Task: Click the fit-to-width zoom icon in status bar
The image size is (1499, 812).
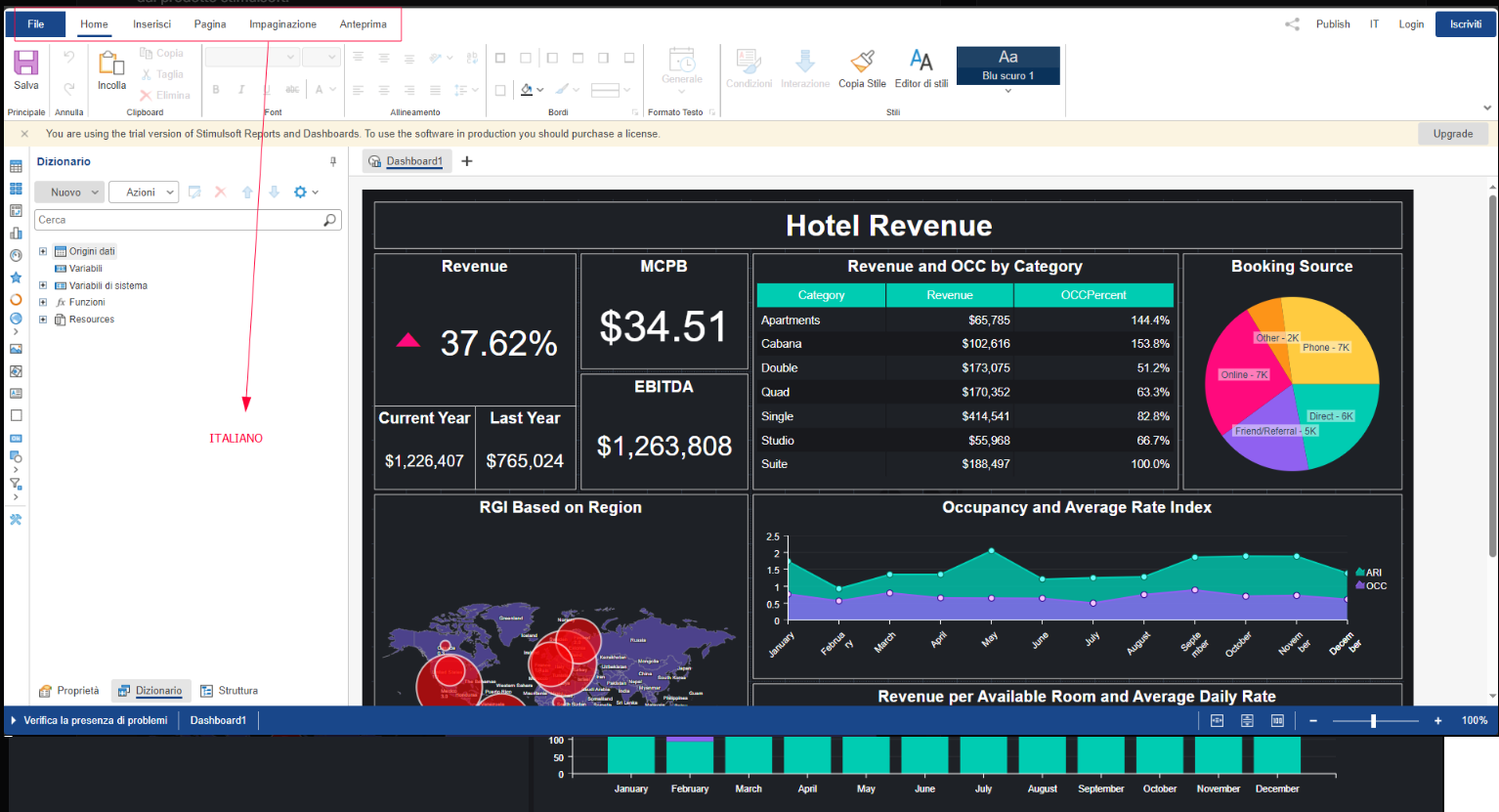Action: coord(1217,720)
